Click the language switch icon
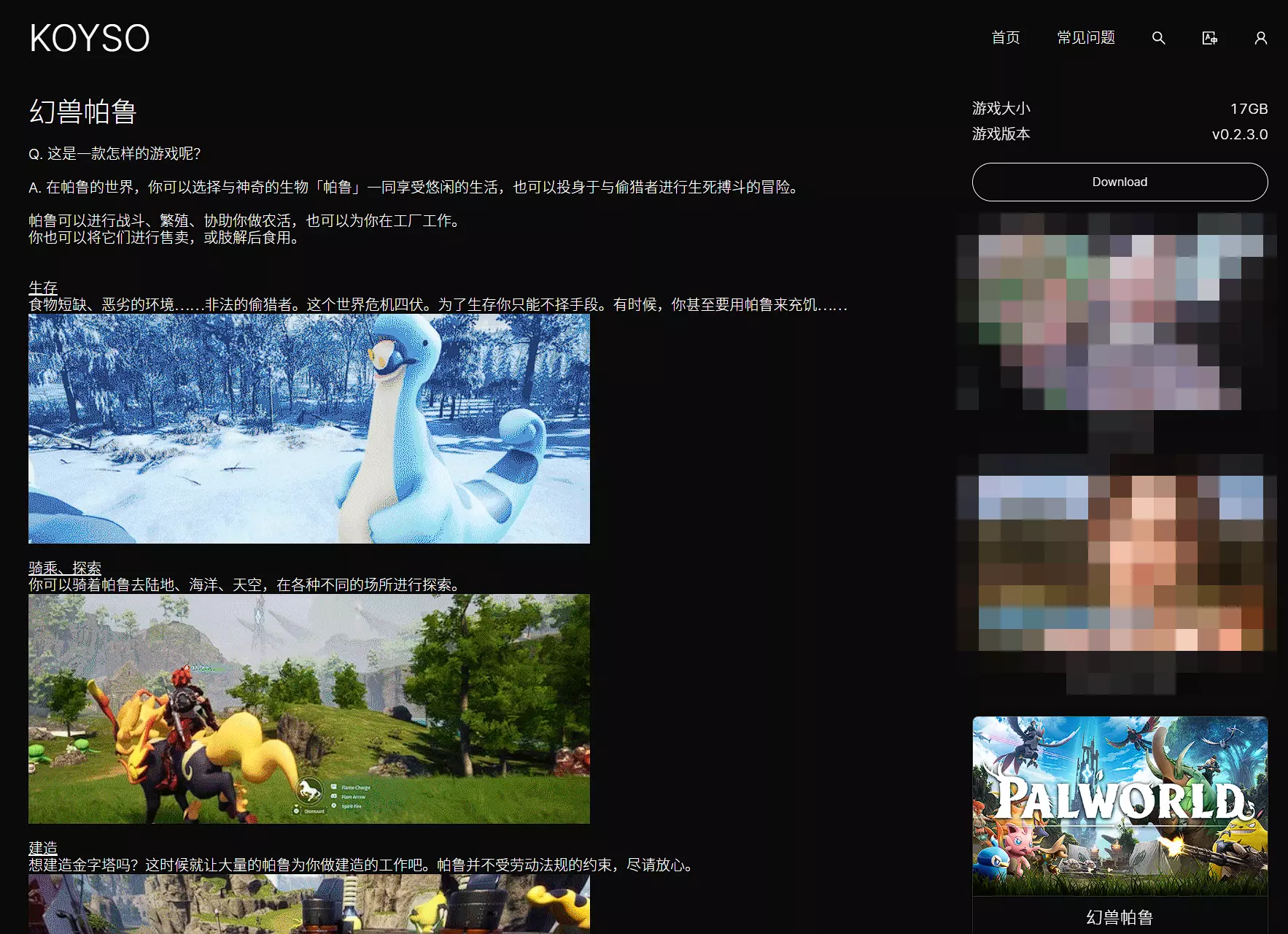The width and height of the screenshot is (1288, 934). coord(1209,38)
